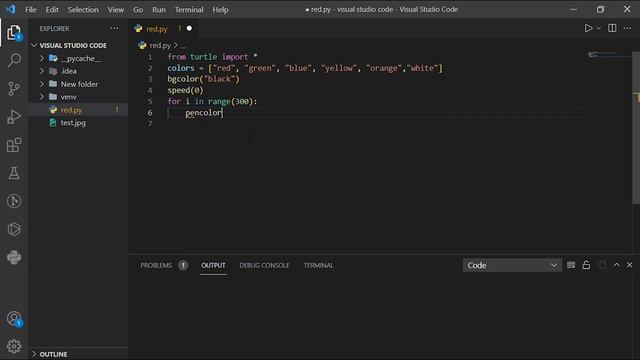Viewport: 640px width, 360px height.
Task: Switch to the OUTPUT tab
Action: [x=213, y=265]
